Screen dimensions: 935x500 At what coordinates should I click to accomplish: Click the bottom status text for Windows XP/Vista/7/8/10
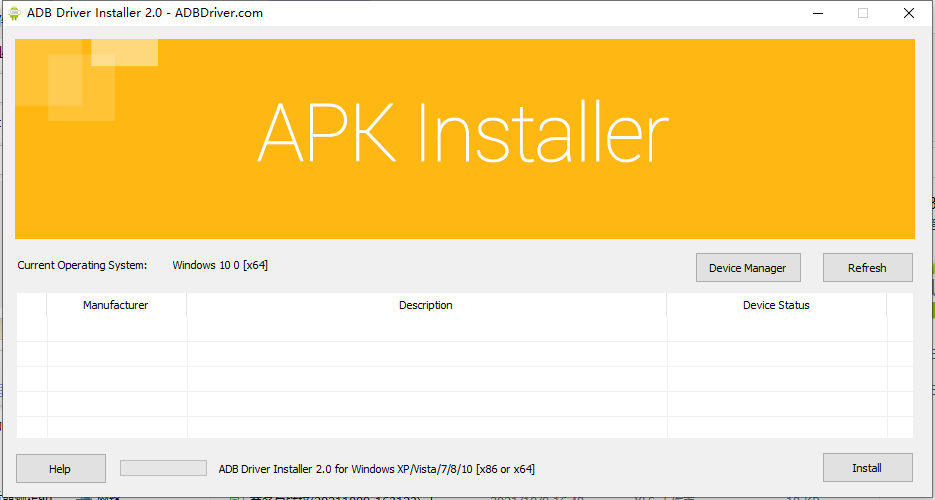pyautogui.click(x=377, y=468)
